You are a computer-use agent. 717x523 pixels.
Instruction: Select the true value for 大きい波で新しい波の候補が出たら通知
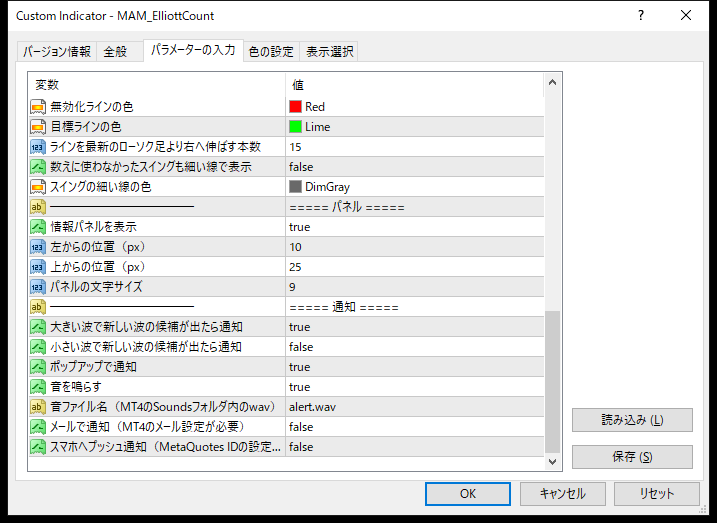point(300,327)
